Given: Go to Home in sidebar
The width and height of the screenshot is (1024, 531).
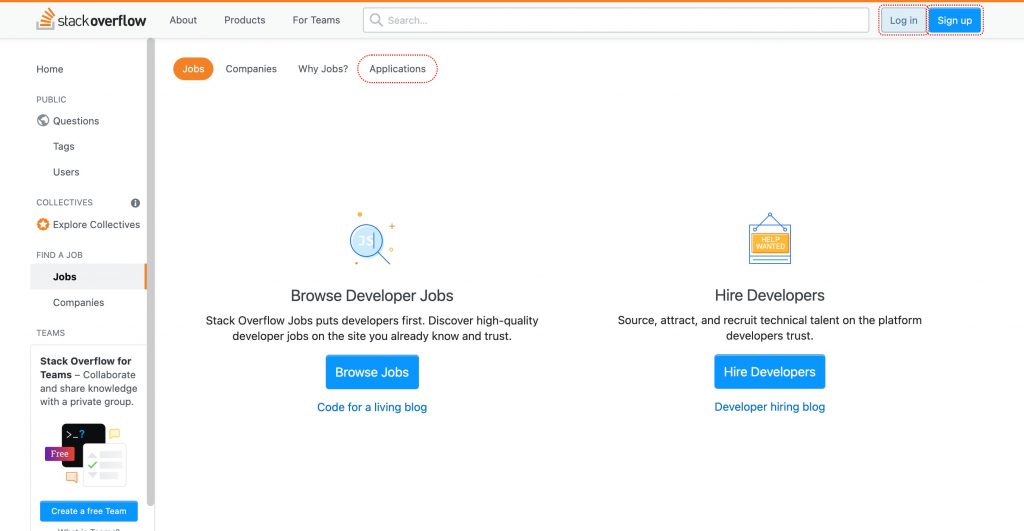Looking at the screenshot, I should (x=50, y=69).
